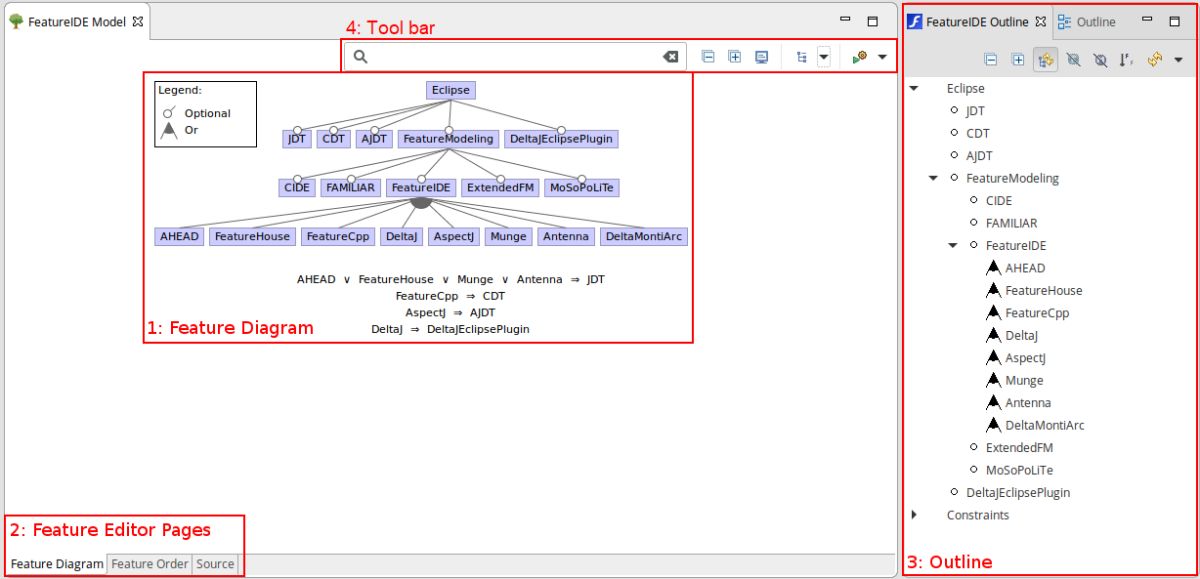Click the Or-group icon beside DeltaJ in outline

[x=993, y=335]
